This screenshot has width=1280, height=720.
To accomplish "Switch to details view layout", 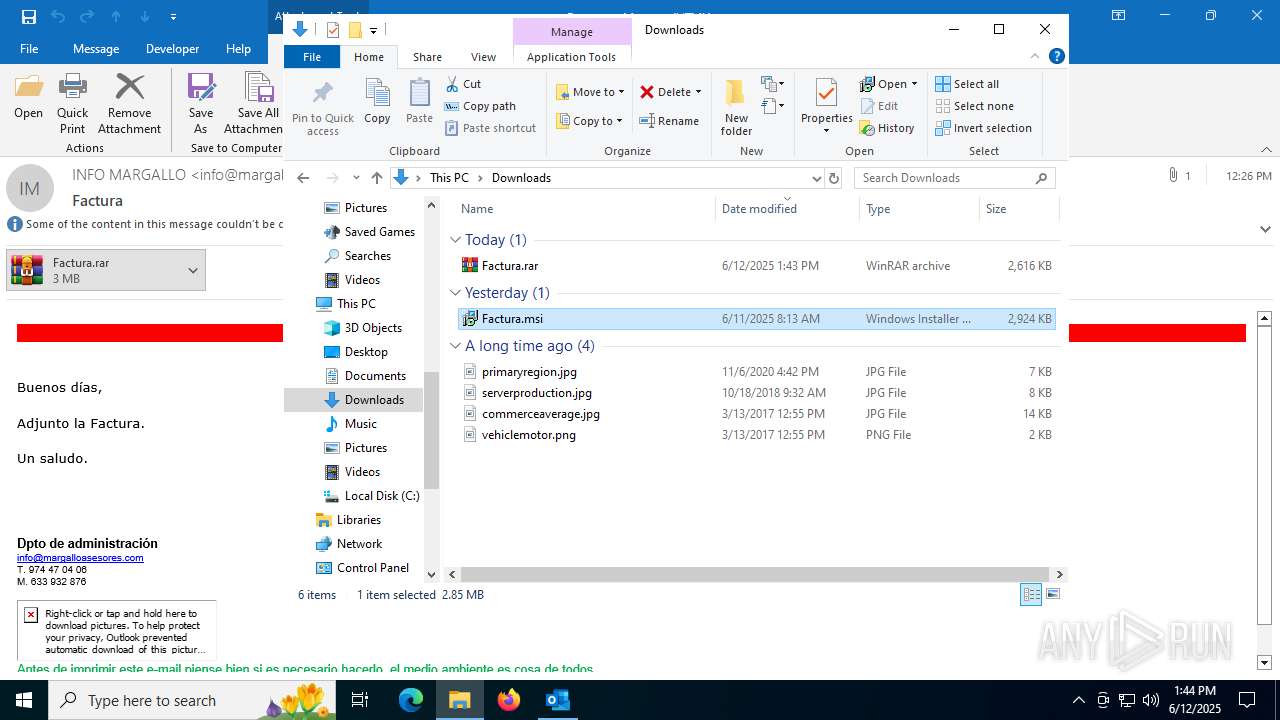I will click(1031, 595).
